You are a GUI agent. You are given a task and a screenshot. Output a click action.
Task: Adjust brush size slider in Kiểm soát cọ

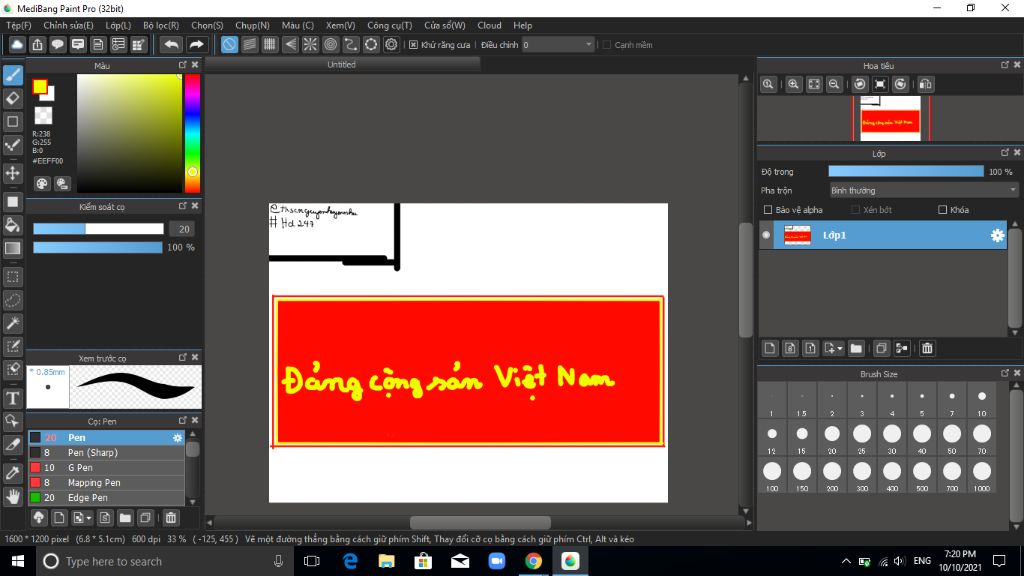tap(98, 229)
